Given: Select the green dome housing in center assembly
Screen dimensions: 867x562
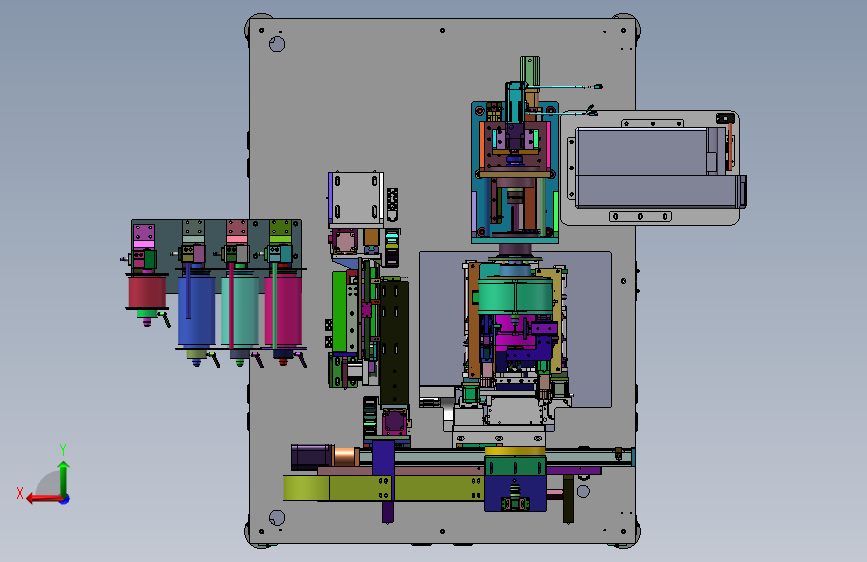Looking at the screenshot, I should (515, 295).
